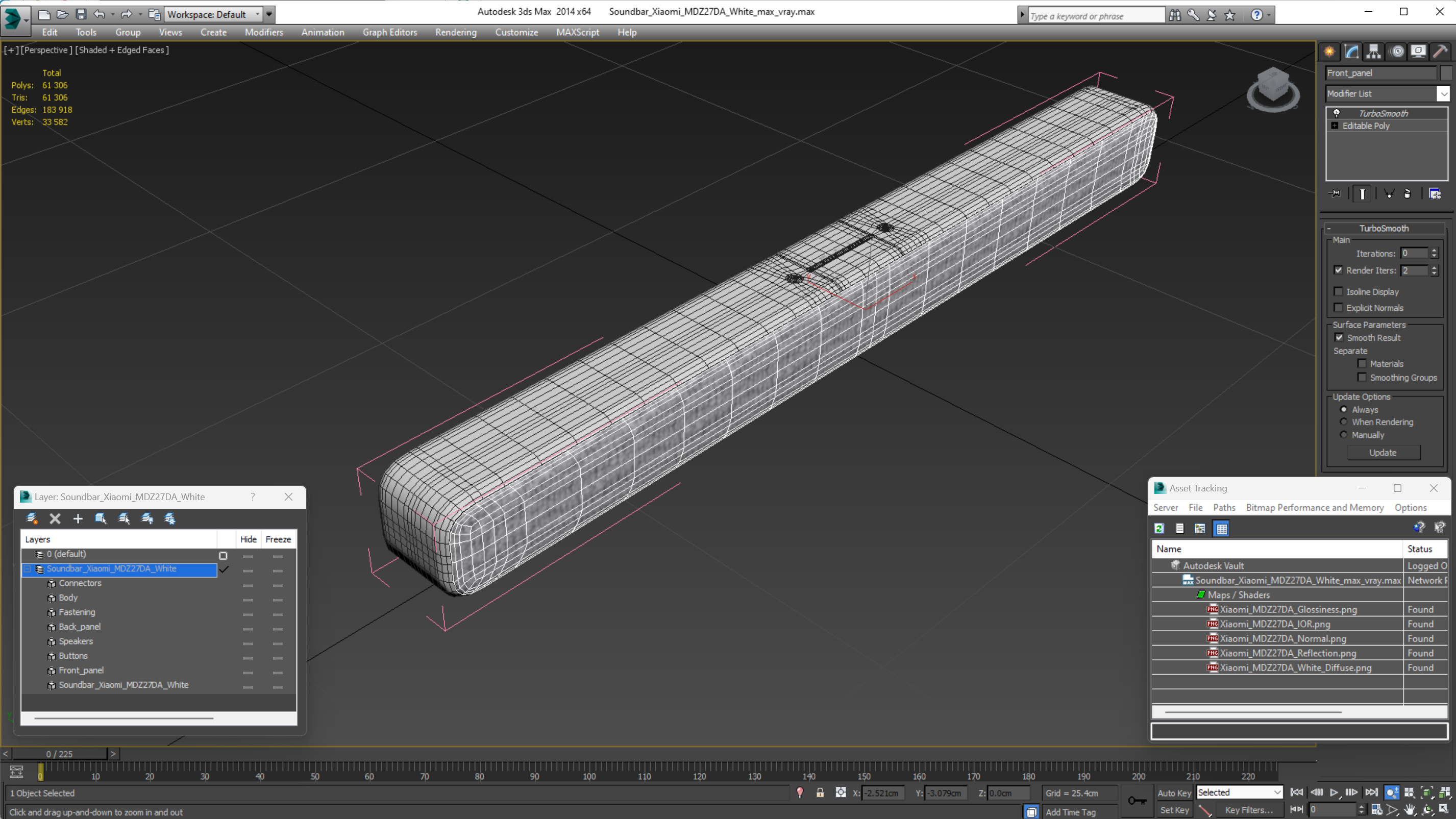Image resolution: width=1456 pixels, height=819 pixels.
Task: Open the quick access toolbar customize arrow
Action: click(x=269, y=14)
